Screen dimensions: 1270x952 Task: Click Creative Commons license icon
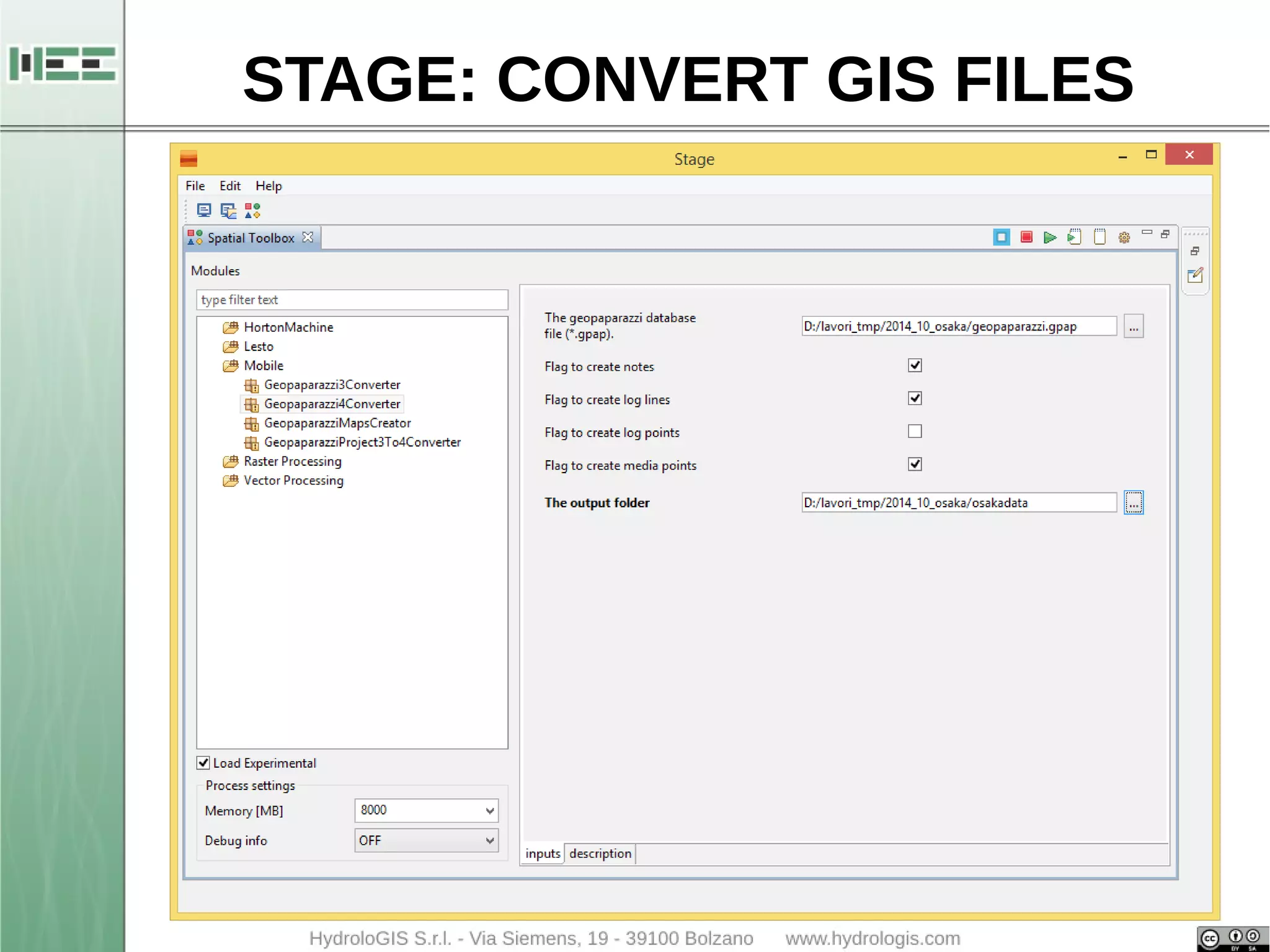[x=1233, y=939]
